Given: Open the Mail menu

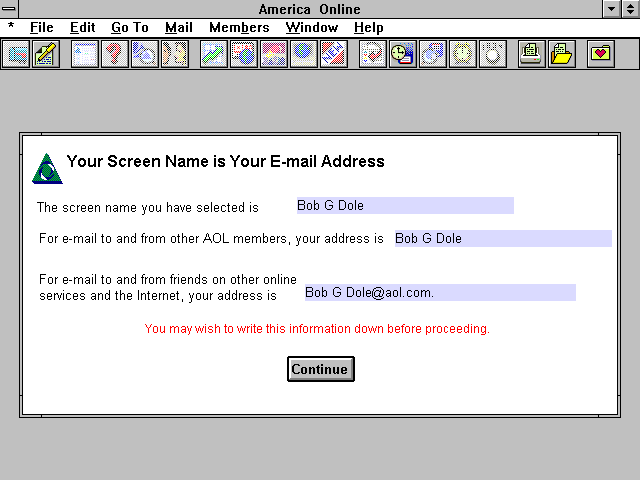Looking at the screenshot, I should [179, 27].
